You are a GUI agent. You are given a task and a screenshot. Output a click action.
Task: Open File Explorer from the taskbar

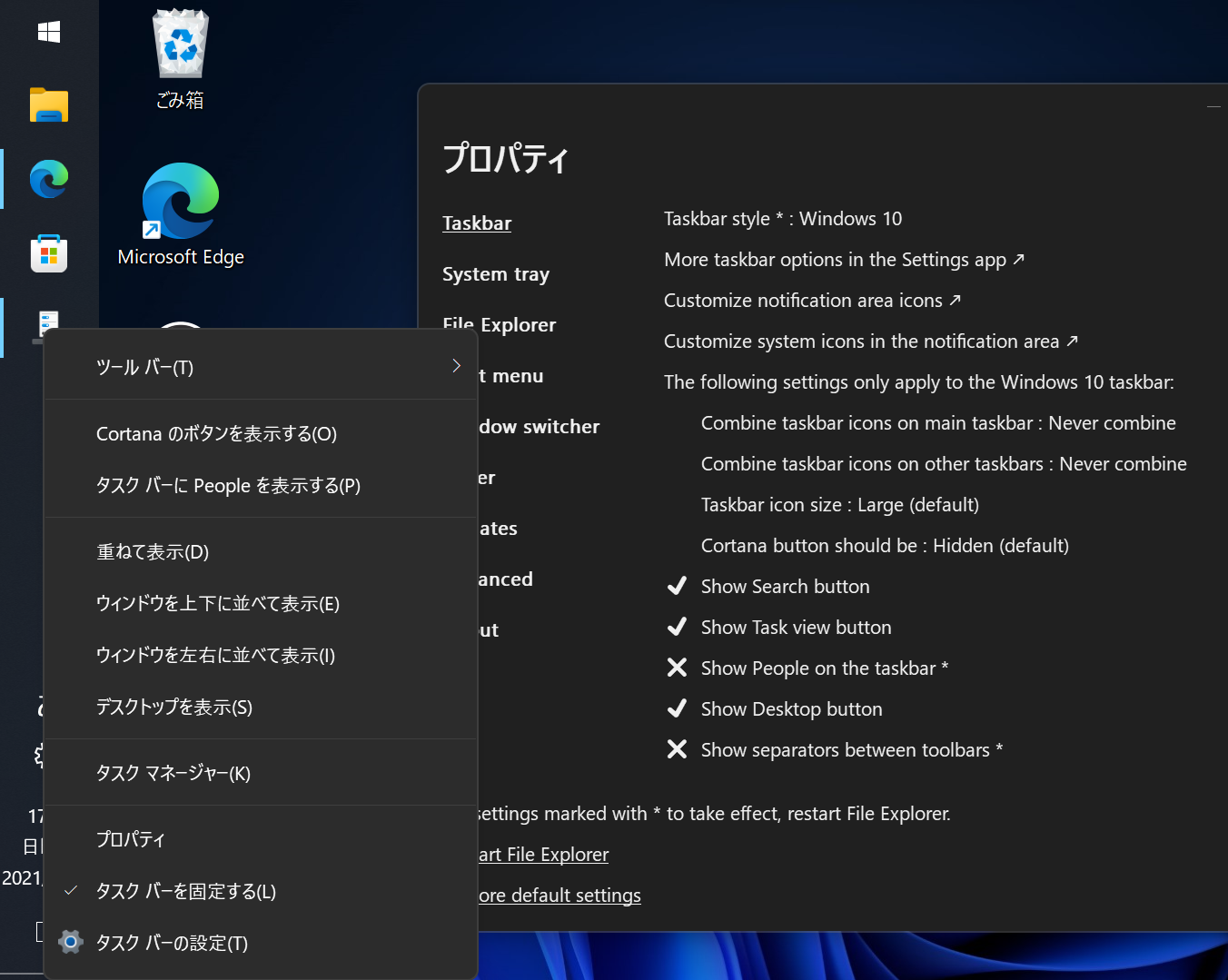pos(48,105)
